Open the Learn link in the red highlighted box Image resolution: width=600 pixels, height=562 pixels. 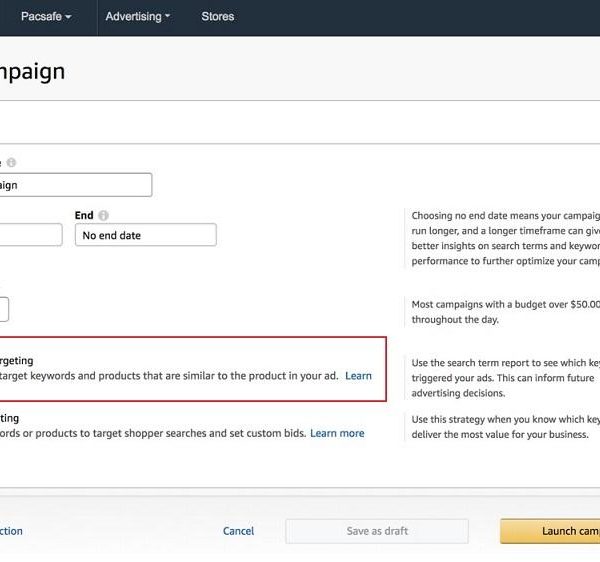pyautogui.click(x=358, y=376)
